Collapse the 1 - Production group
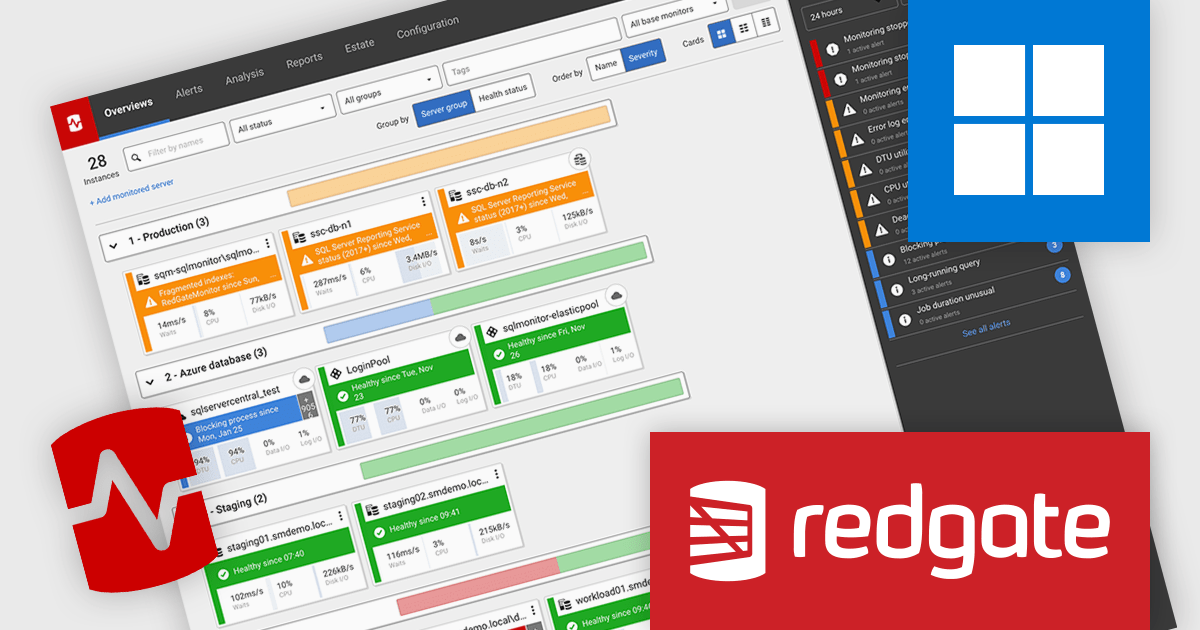This screenshot has height=630, width=1200. click(113, 245)
